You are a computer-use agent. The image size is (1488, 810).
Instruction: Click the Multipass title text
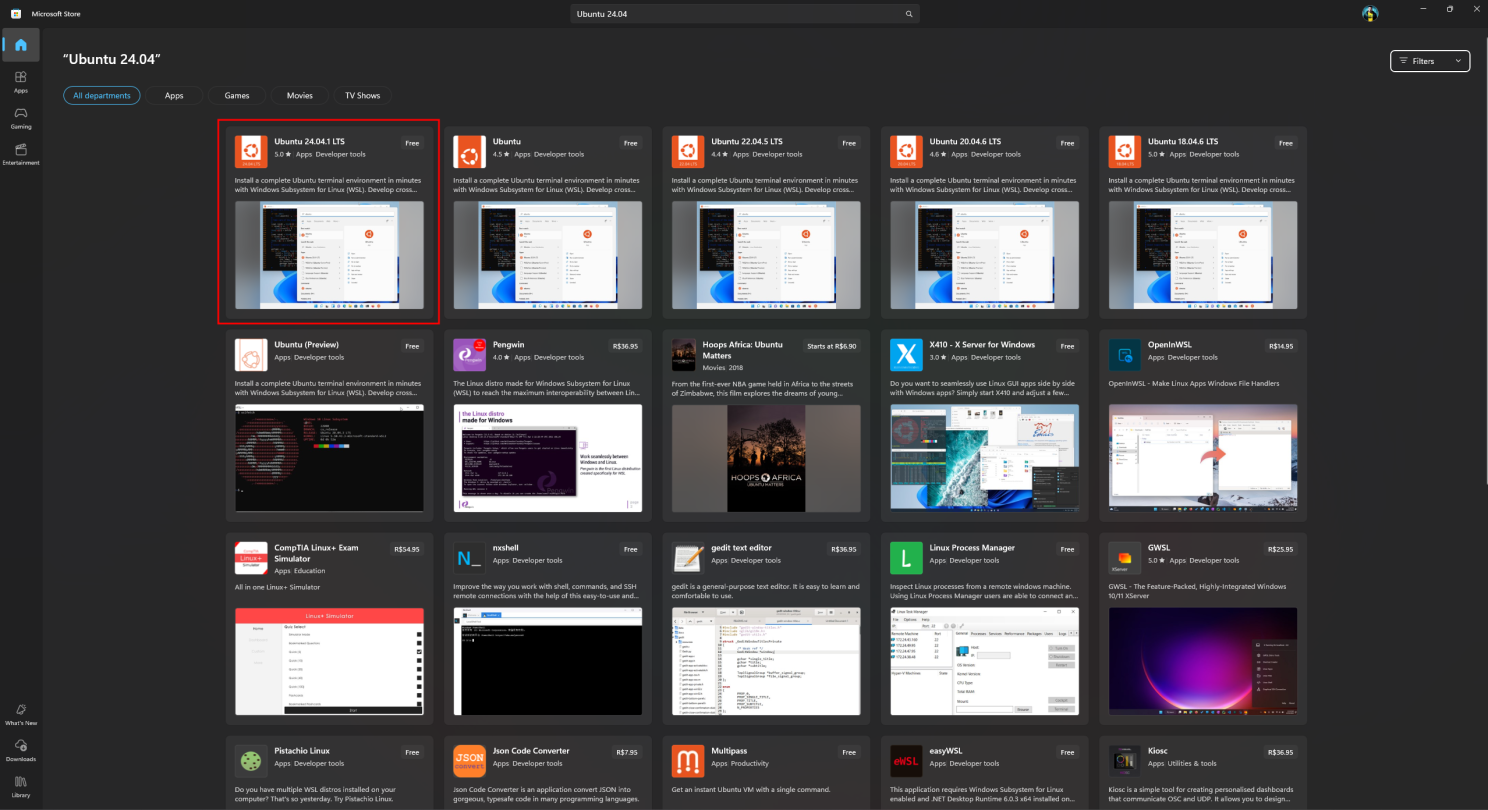tap(729, 751)
